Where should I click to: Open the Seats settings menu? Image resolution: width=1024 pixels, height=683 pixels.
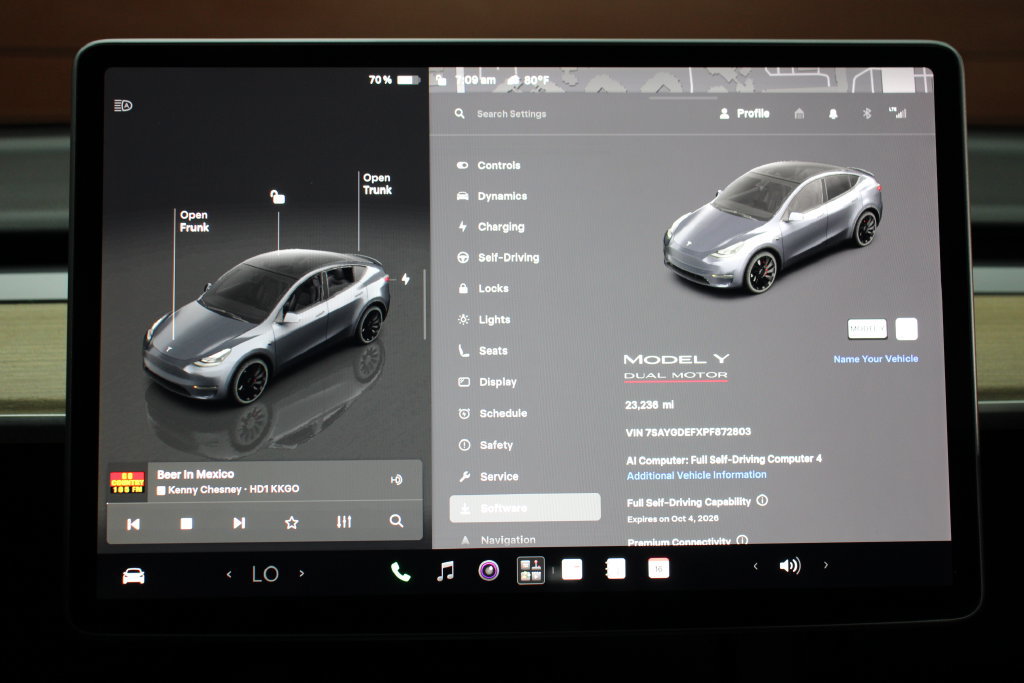click(483, 351)
